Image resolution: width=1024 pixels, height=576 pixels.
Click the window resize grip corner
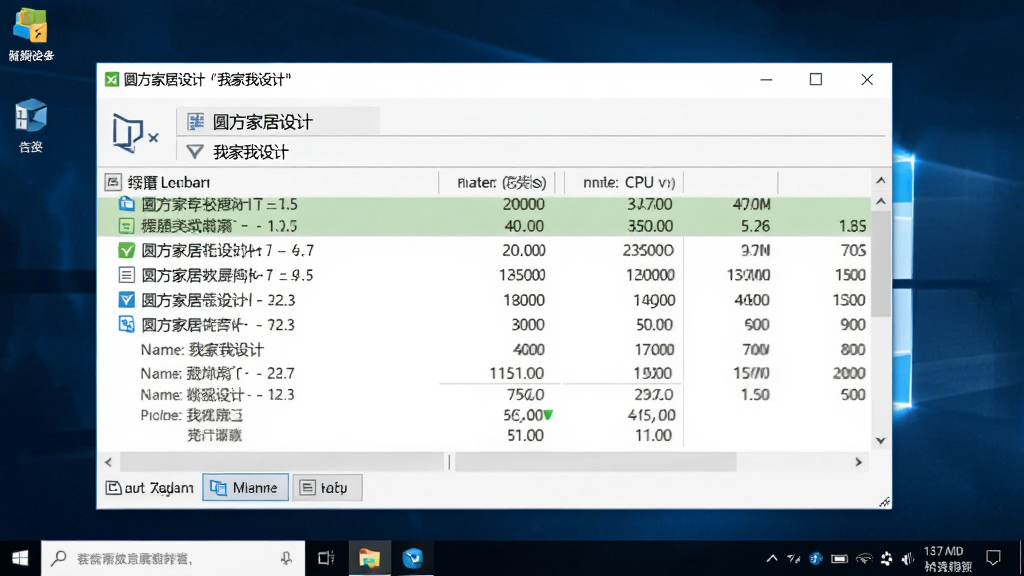884,502
